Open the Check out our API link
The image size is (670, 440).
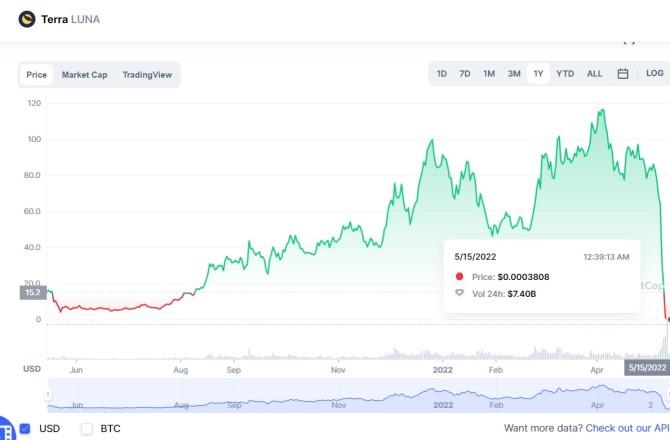[x=627, y=428]
